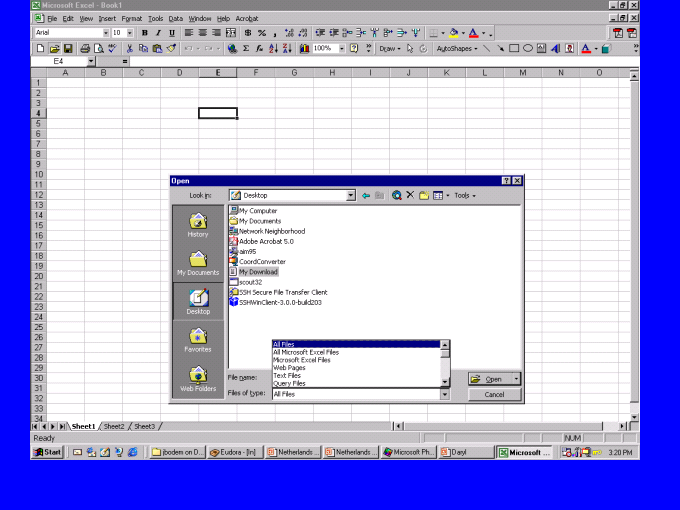Center cell text
The height and width of the screenshot is (510, 680).
point(203,33)
